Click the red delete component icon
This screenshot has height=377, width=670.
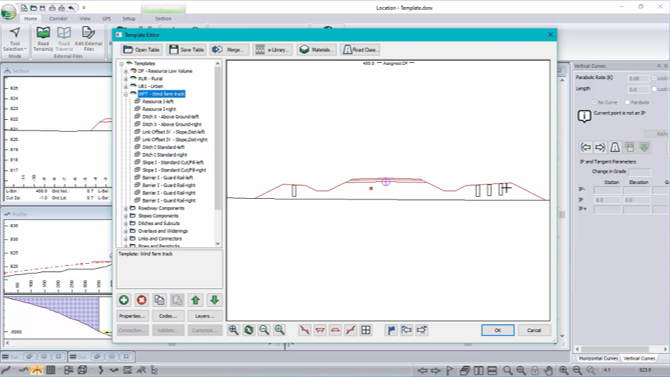click(142, 300)
